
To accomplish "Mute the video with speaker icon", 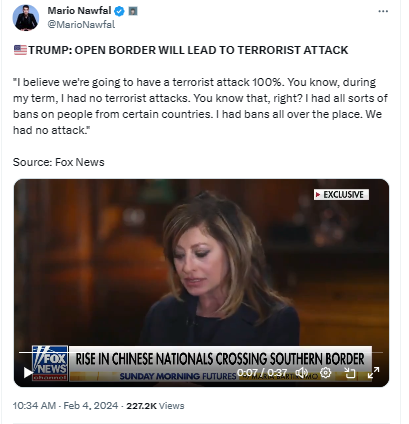I will (x=302, y=372).
